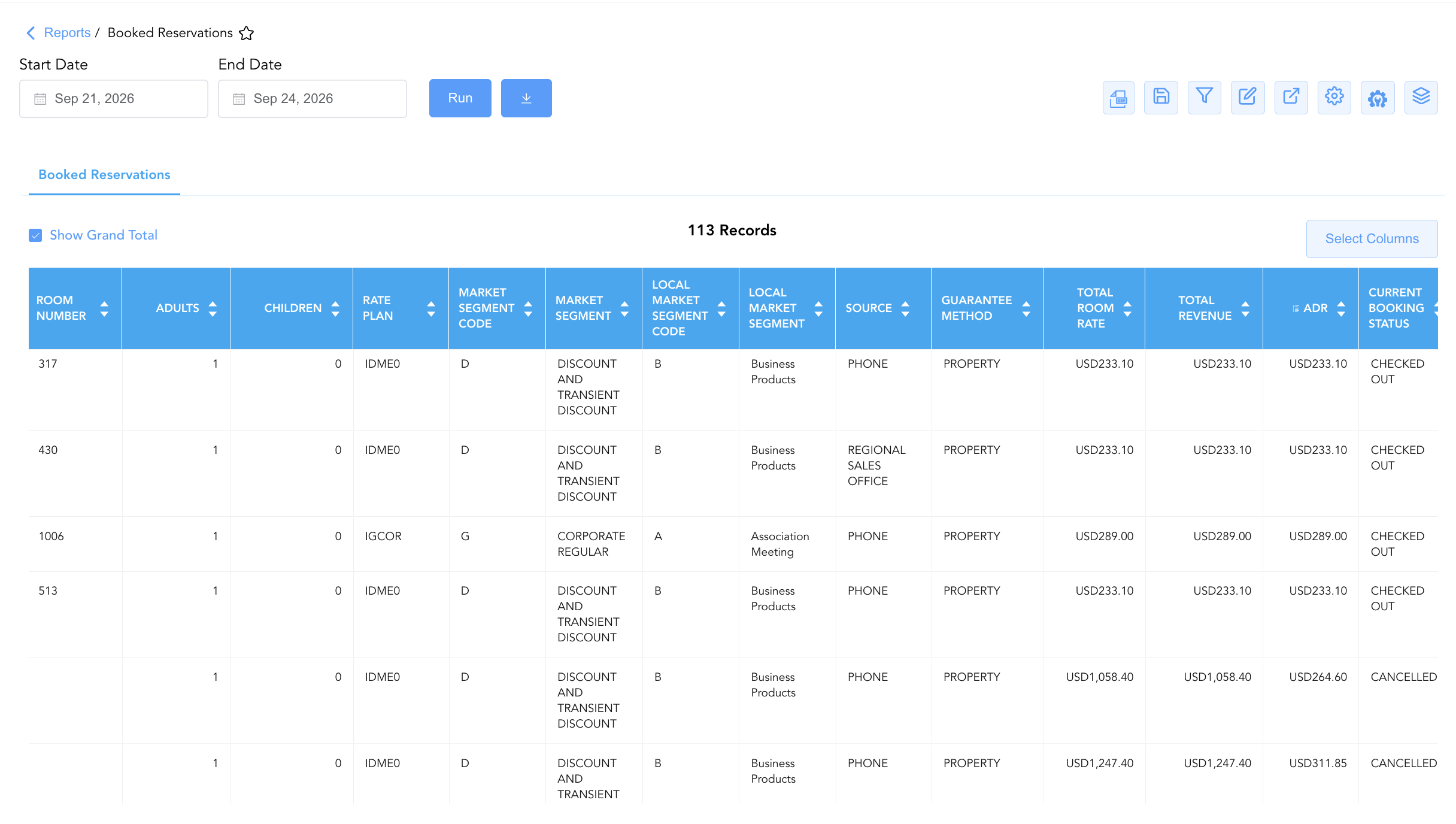Click the pencil edit report icon
This screenshot has width=1456, height=824.
(1248, 98)
